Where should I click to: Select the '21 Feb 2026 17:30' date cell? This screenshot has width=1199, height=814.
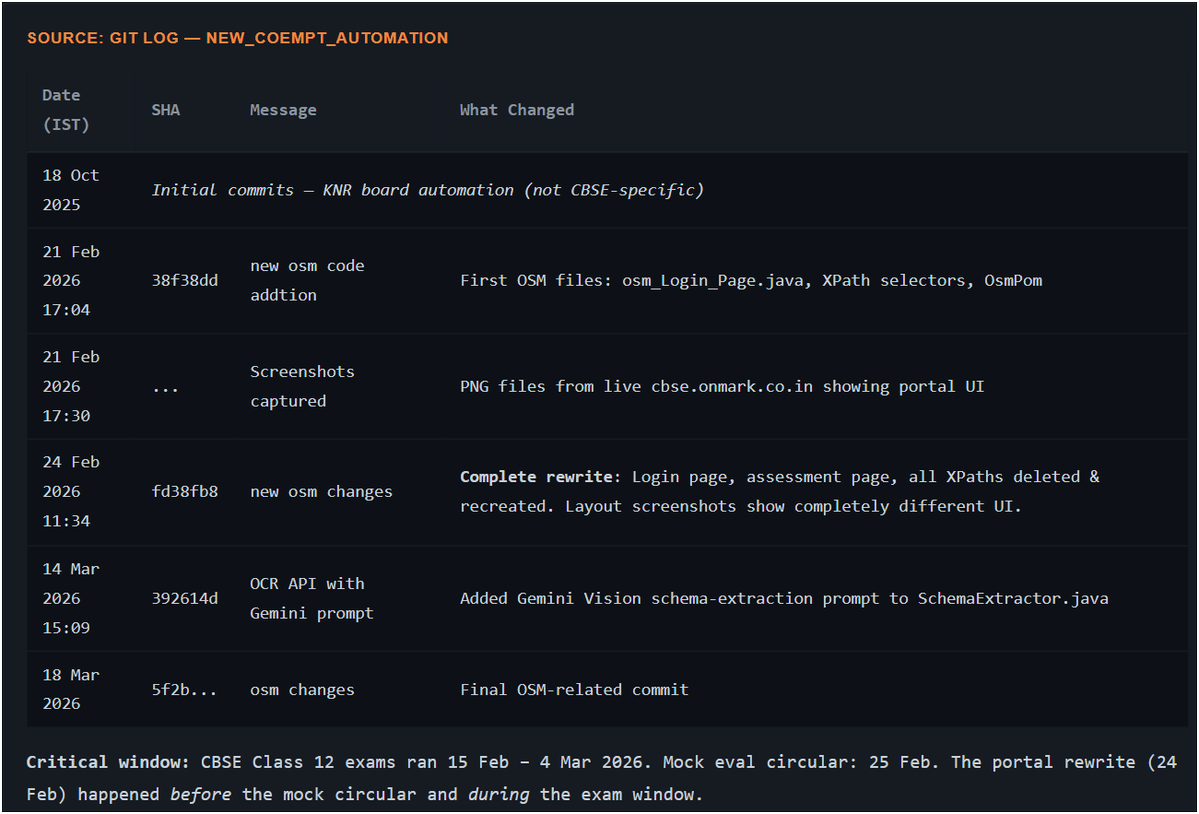(70, 386)
